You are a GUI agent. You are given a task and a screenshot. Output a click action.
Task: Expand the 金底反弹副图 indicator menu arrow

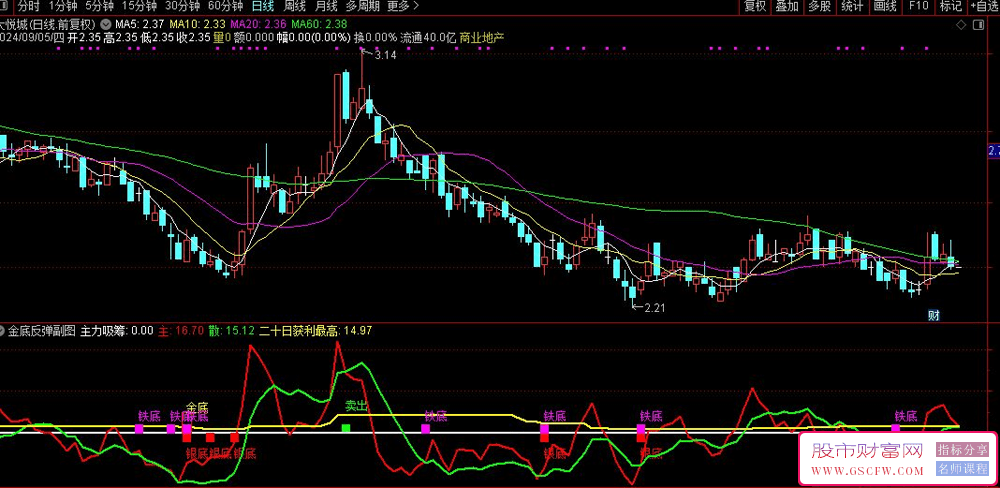4,329
